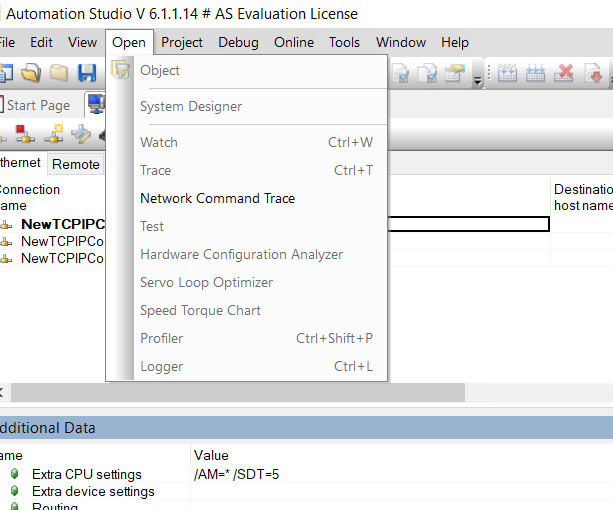Choose Logger from Open menu
613x510 pixels.
(x=247, y=367)
